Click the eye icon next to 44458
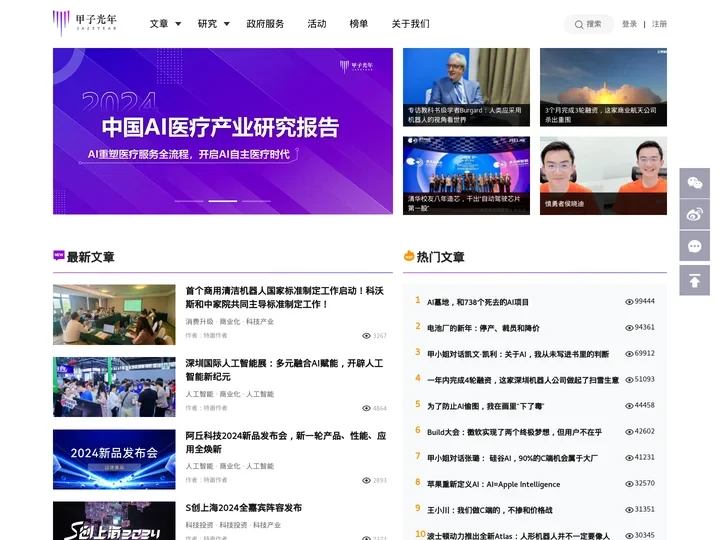This screenshot has height=540, width=720. click(629, 406)
